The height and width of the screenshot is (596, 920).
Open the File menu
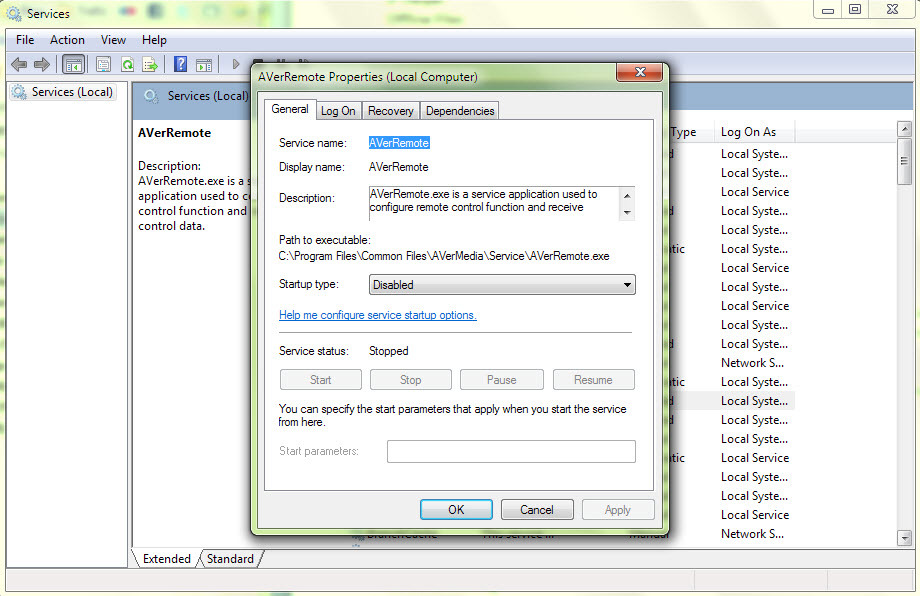tap(25, 40)
